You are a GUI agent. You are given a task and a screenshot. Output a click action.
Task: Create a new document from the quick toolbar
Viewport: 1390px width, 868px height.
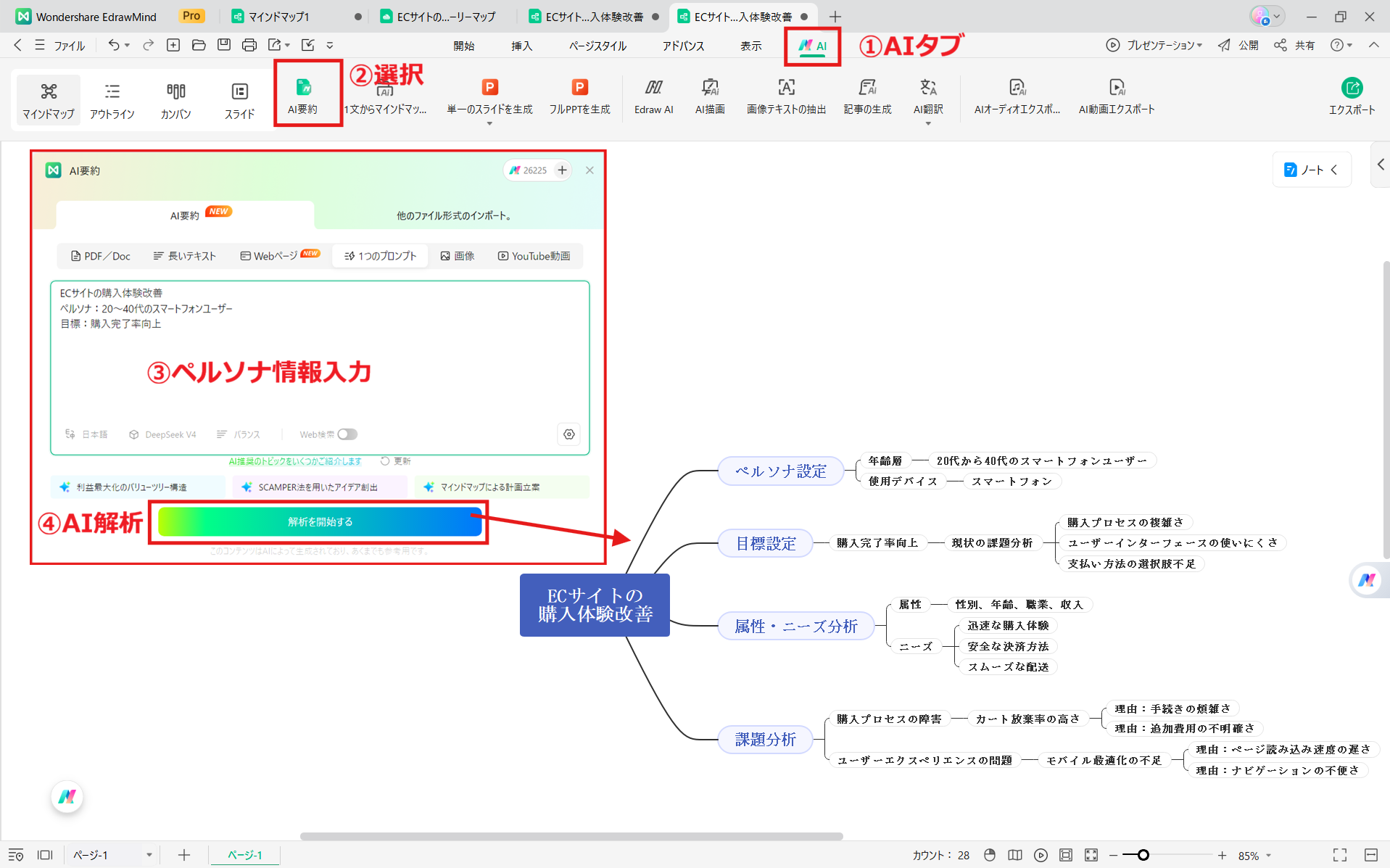click(173, 45)
